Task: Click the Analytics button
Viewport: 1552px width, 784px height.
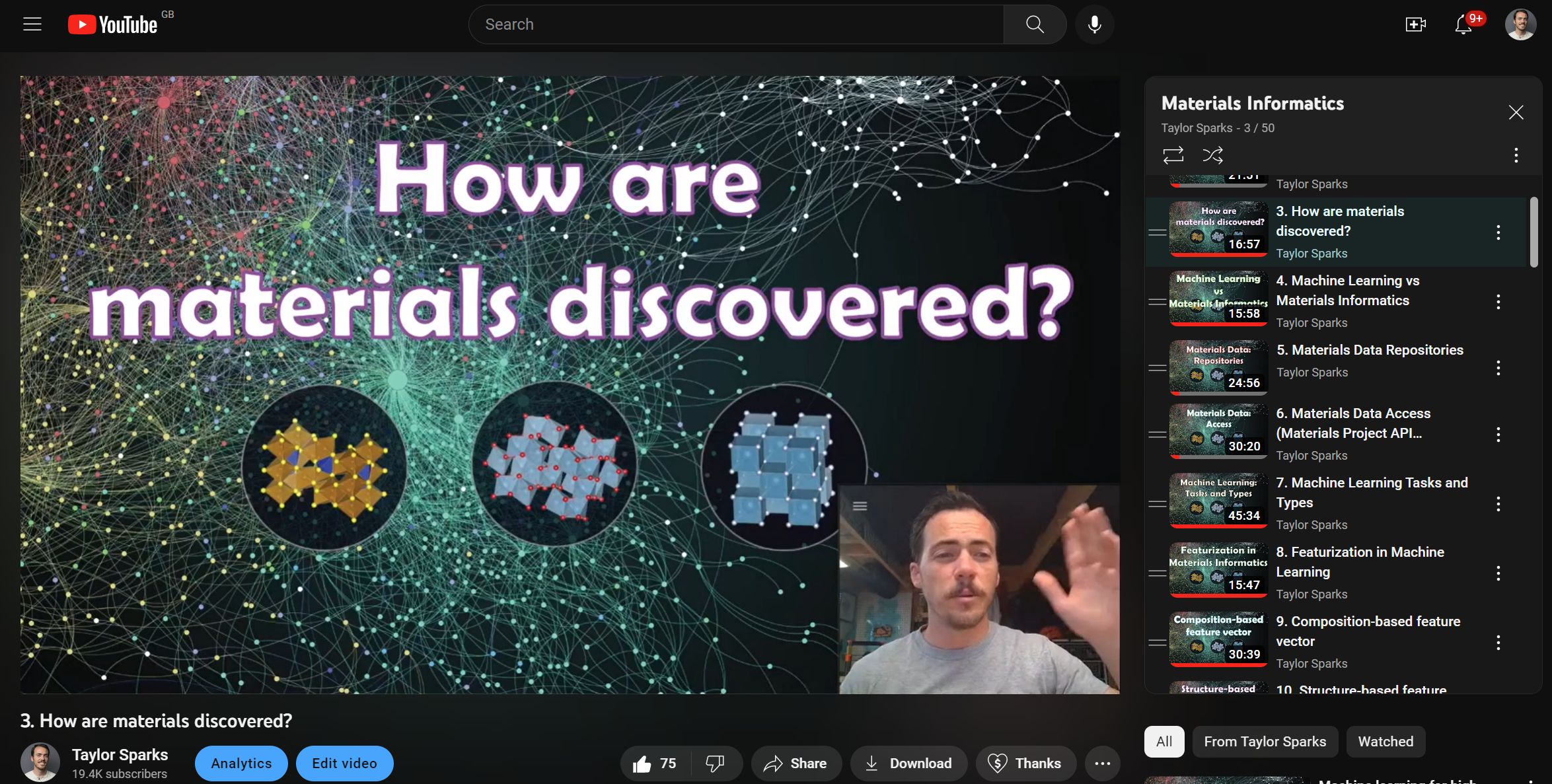Action: click(x=241, y=764)
